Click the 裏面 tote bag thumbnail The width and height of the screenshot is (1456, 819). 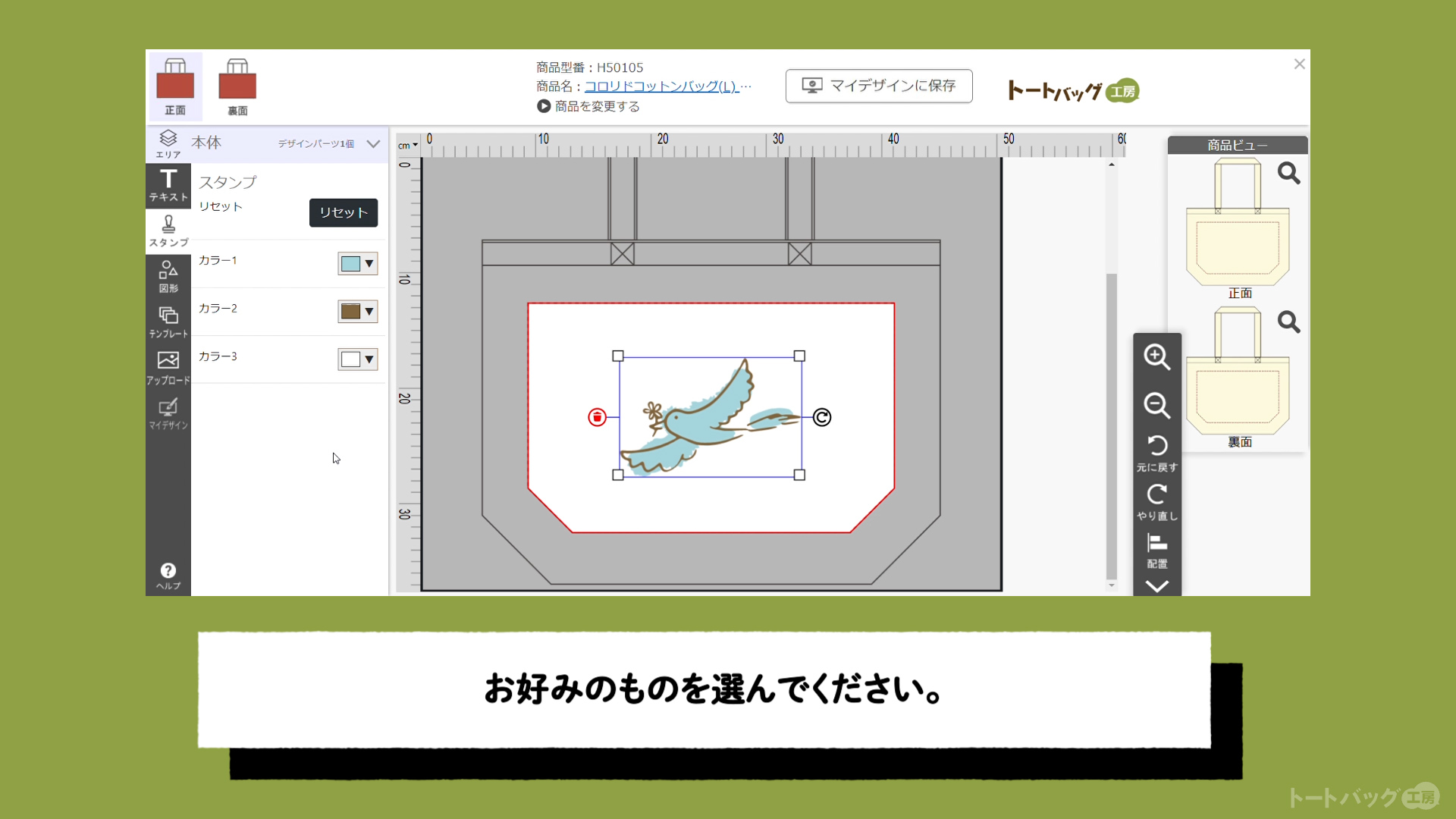[1238, 370]
